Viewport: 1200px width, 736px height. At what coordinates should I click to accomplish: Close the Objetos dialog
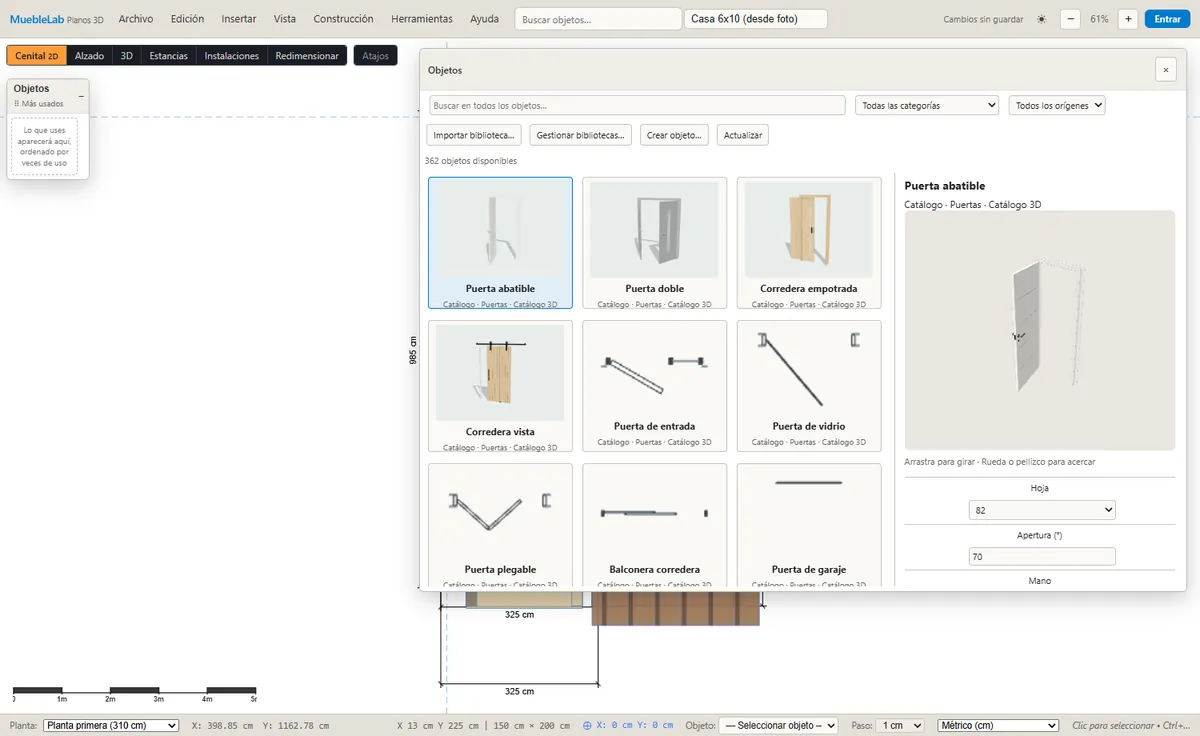click(x=1165, y=69)
